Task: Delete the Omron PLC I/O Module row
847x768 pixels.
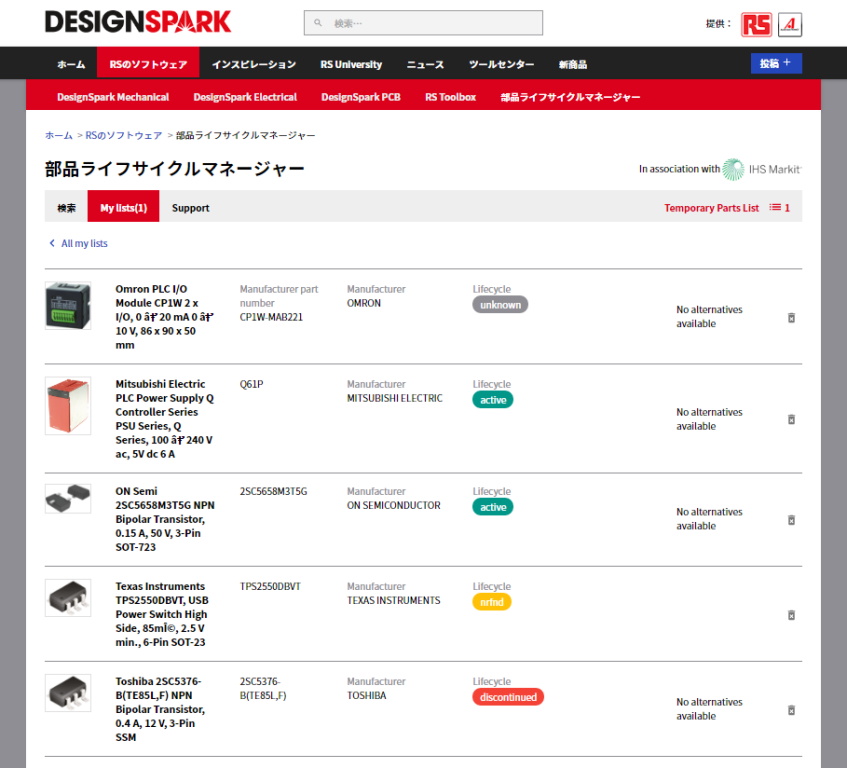Action: (791, 317)
